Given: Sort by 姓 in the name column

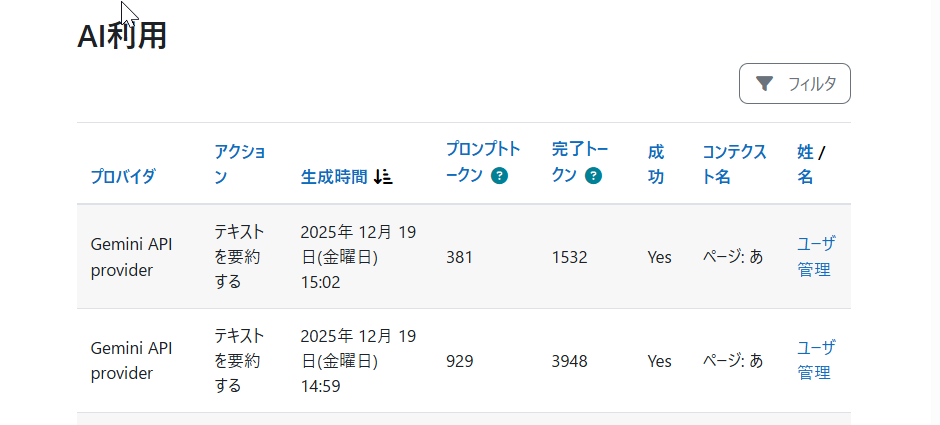Looking at the screenshot, I should (805, 152).
